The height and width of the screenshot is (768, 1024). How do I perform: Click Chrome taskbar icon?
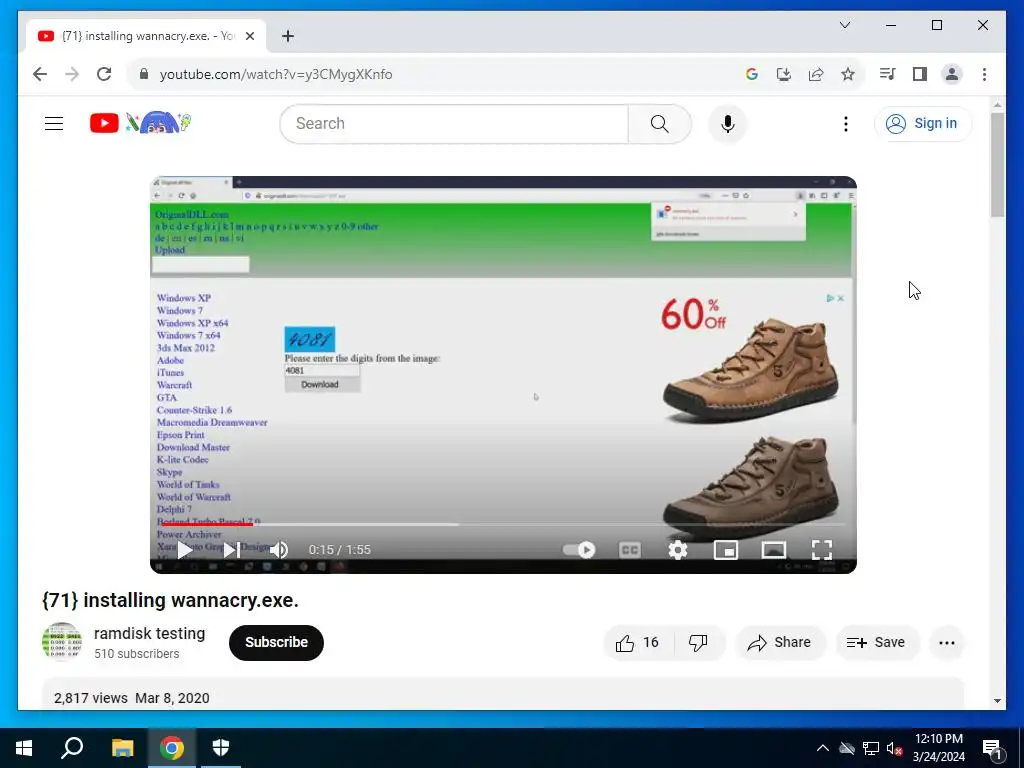point(172,748)
